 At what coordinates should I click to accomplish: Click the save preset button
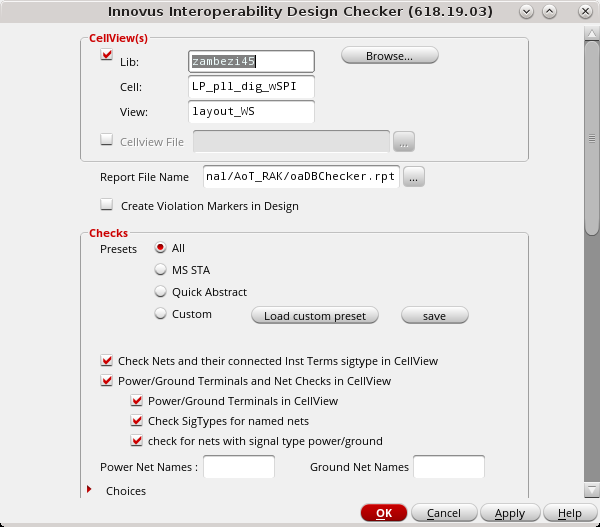click(x=434, y=315)
